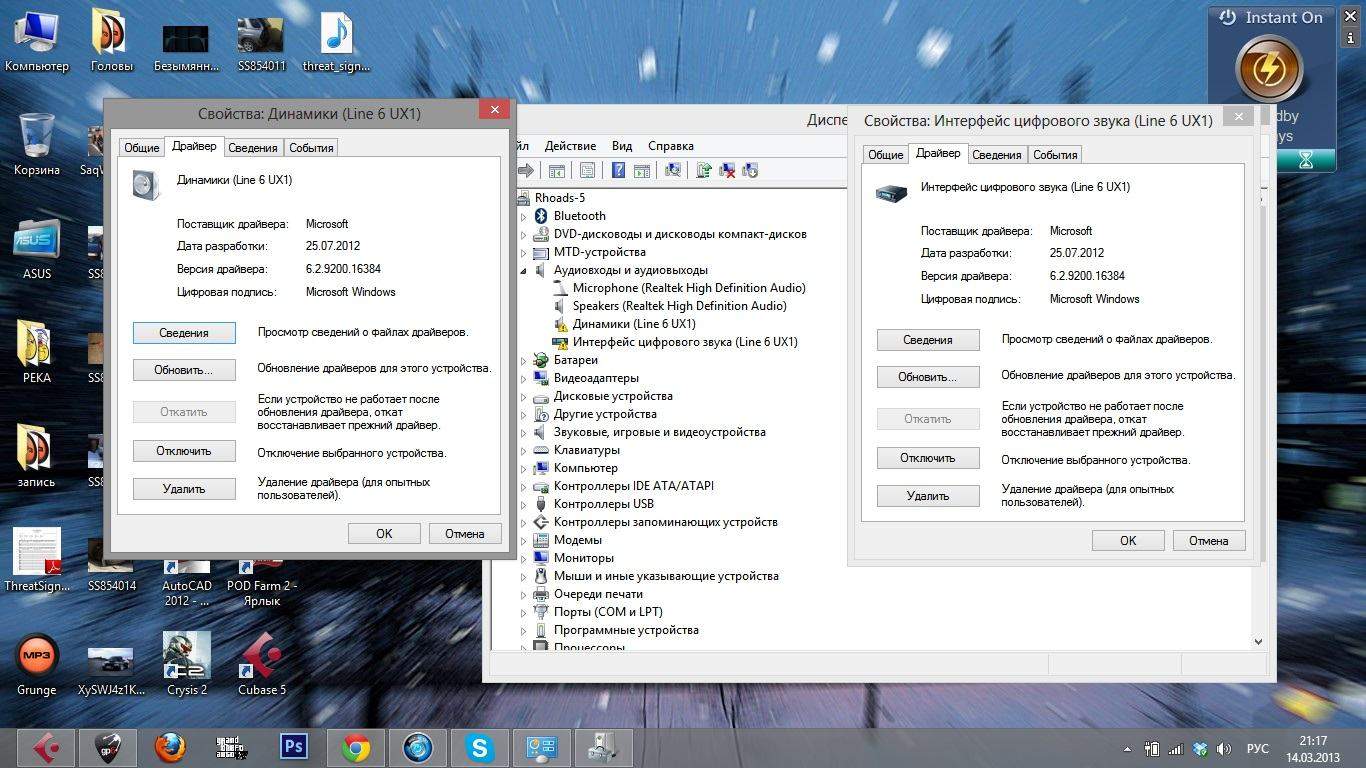
Task: Click the update driver software toolbar icon
Action: point(704,171)
